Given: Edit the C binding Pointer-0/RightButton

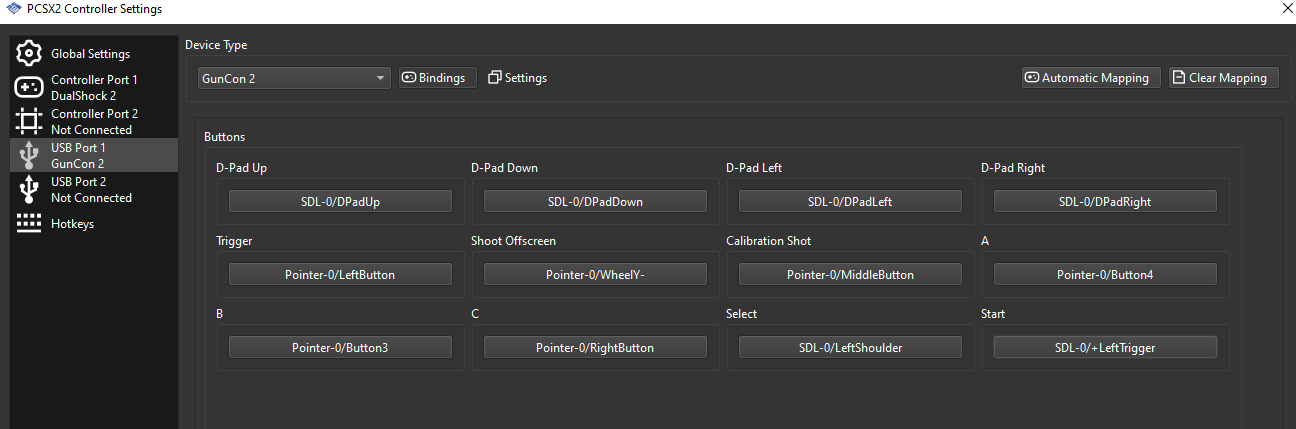Looking at the screenshot, I should point(595,347).
